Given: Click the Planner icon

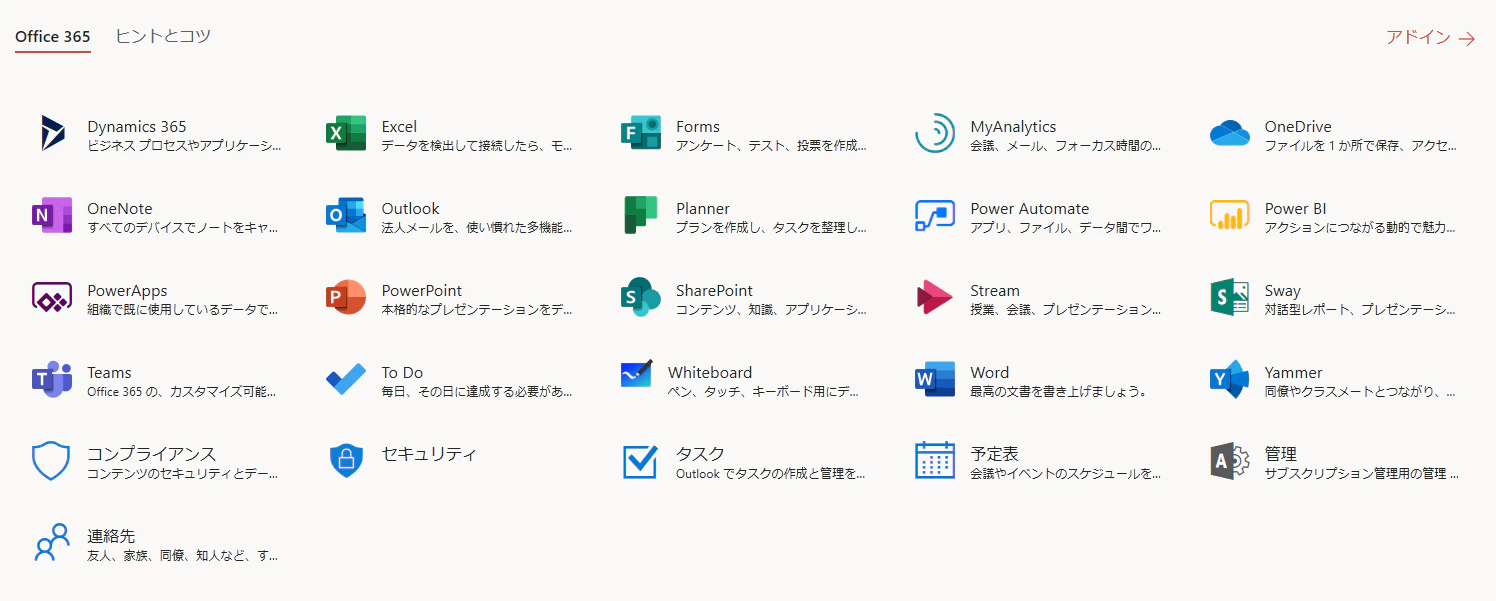Looking at the screenshot, I should click(x=640, y=215).
